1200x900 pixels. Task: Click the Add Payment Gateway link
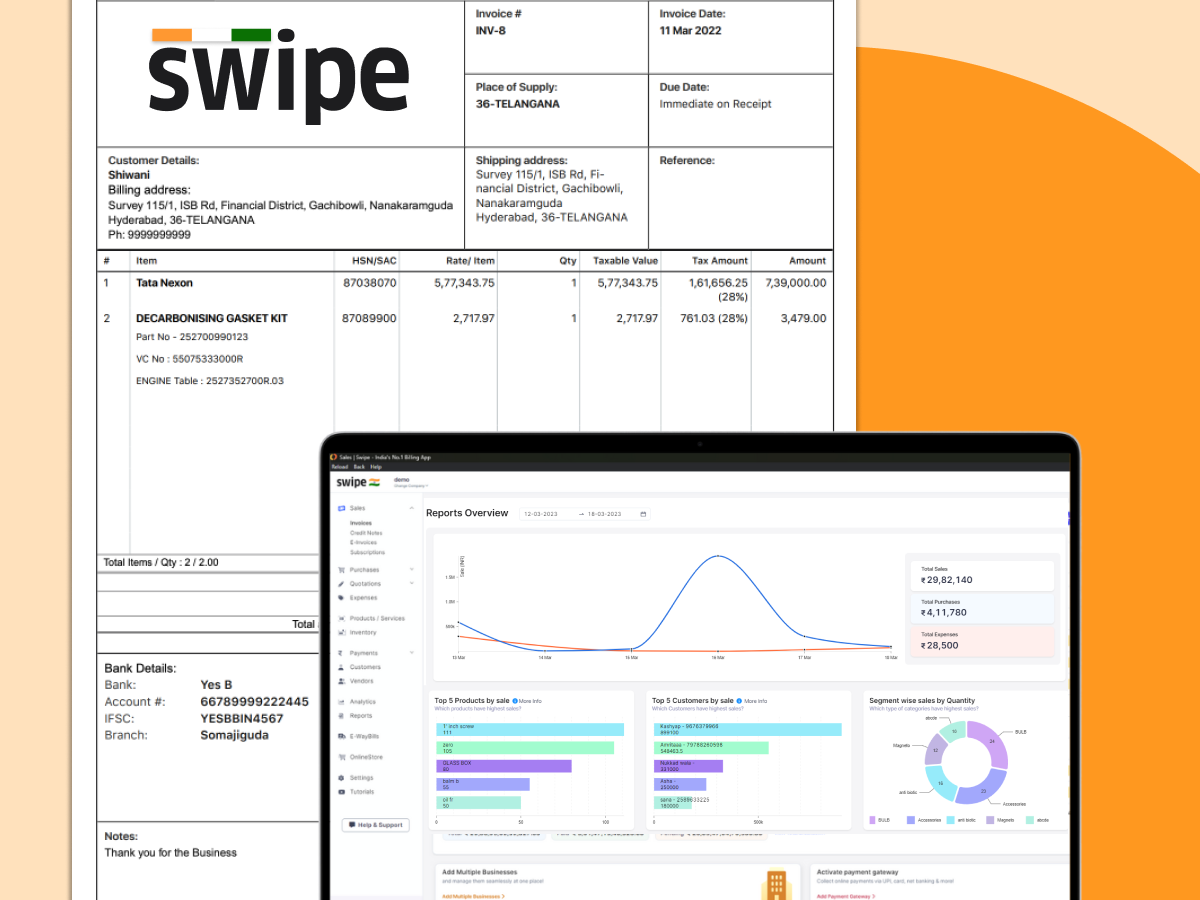pos(846,896)
